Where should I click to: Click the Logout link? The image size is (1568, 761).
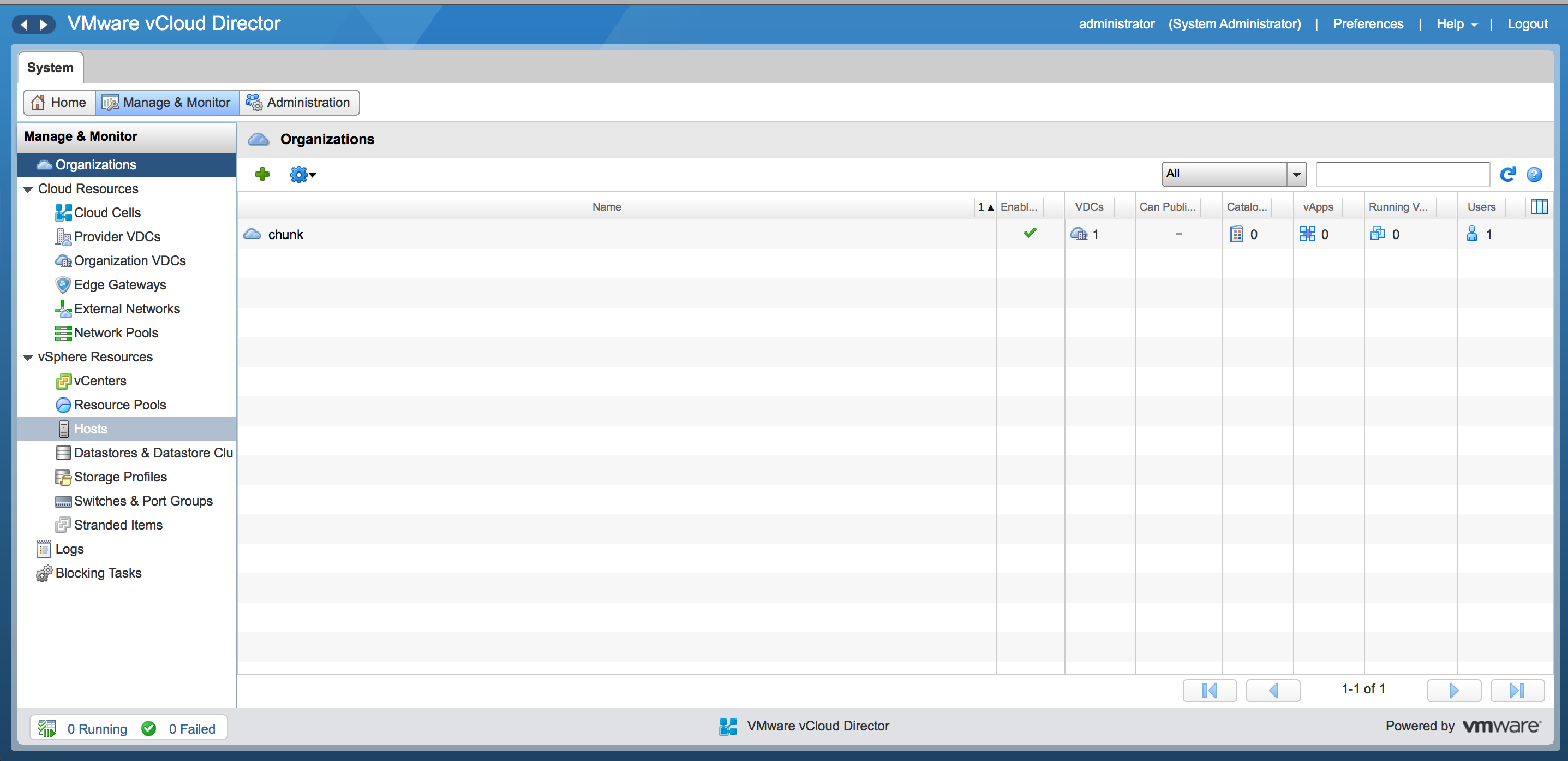[x=1527, y=24]
